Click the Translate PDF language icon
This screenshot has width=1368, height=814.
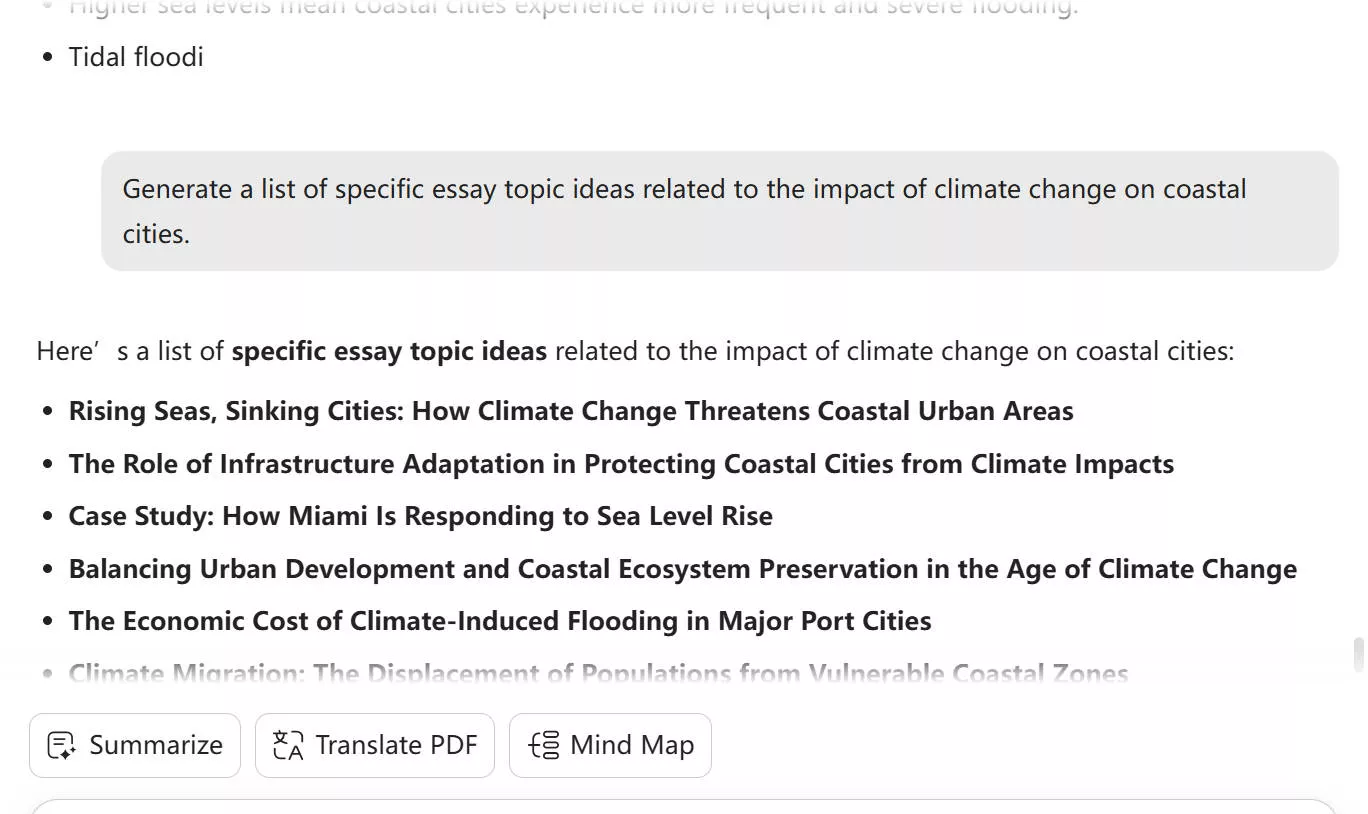point(286,745)
